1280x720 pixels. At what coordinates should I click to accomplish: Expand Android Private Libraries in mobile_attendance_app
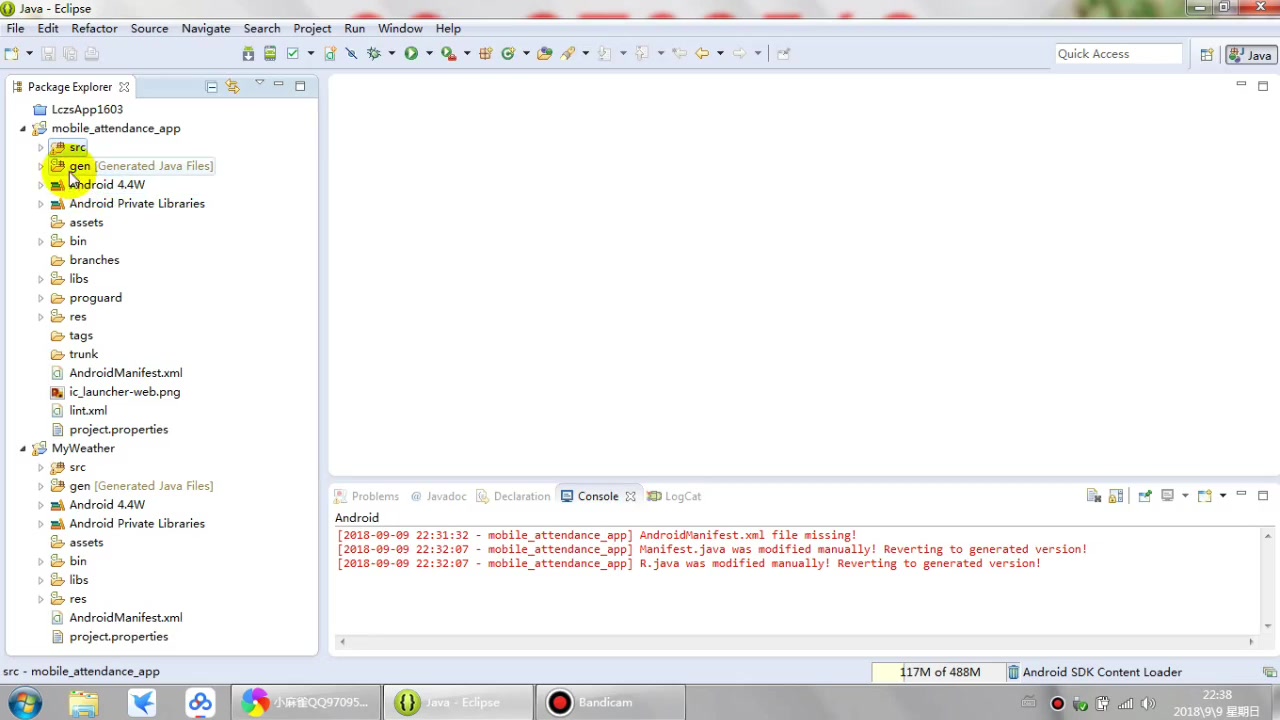(x=41, y=204)
